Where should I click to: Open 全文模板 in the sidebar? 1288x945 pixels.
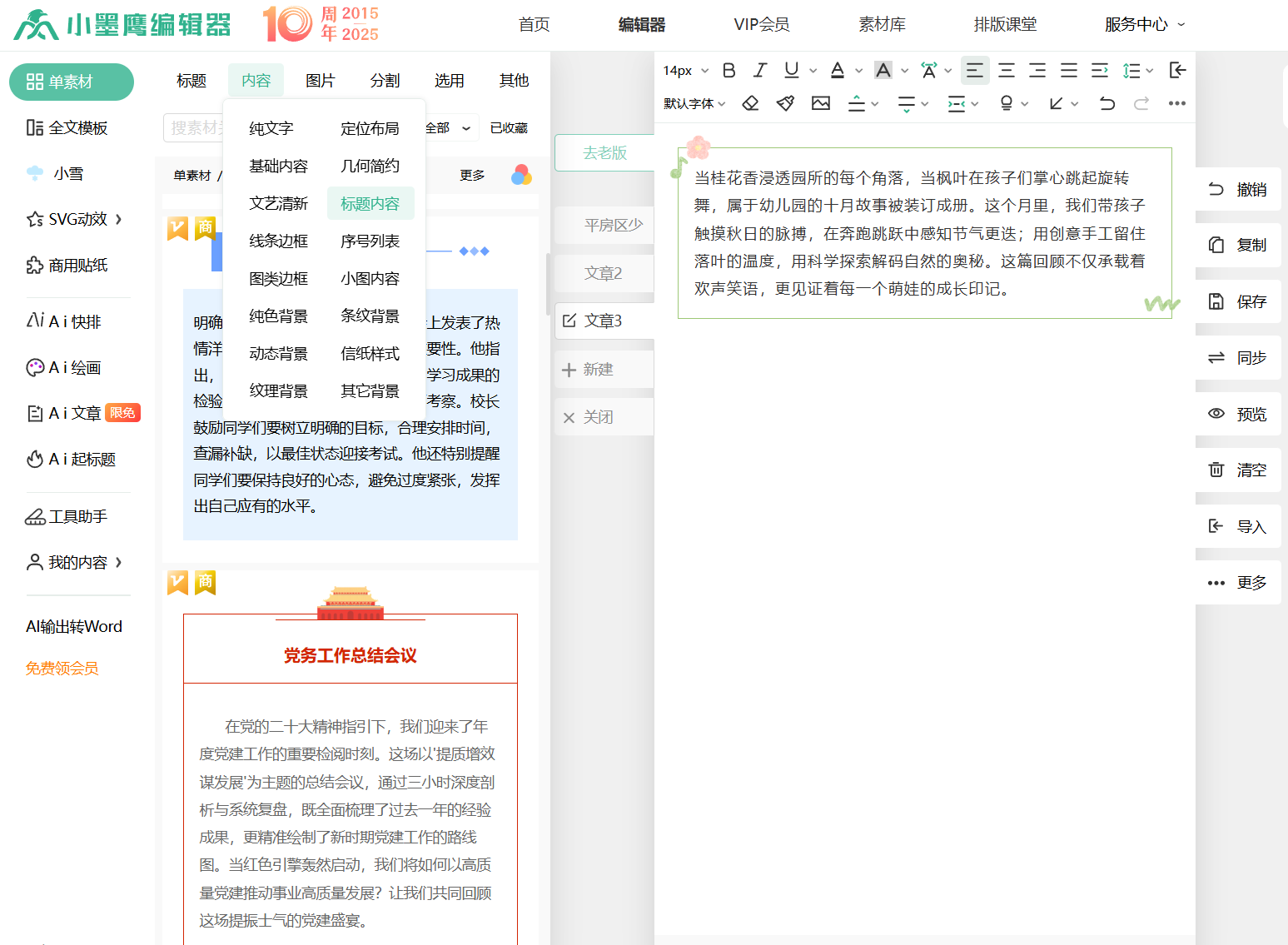tap(67, 128)
